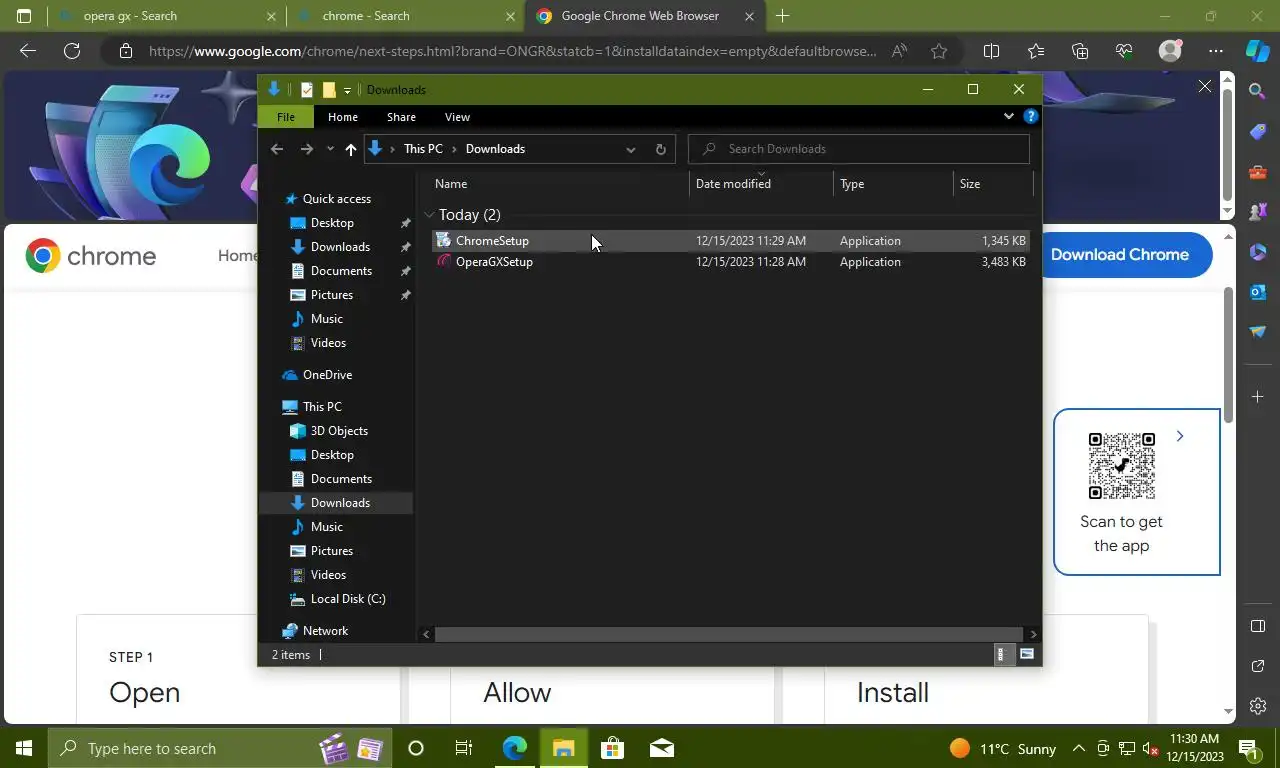Open recent locations dropdown in Explorer

330,149
